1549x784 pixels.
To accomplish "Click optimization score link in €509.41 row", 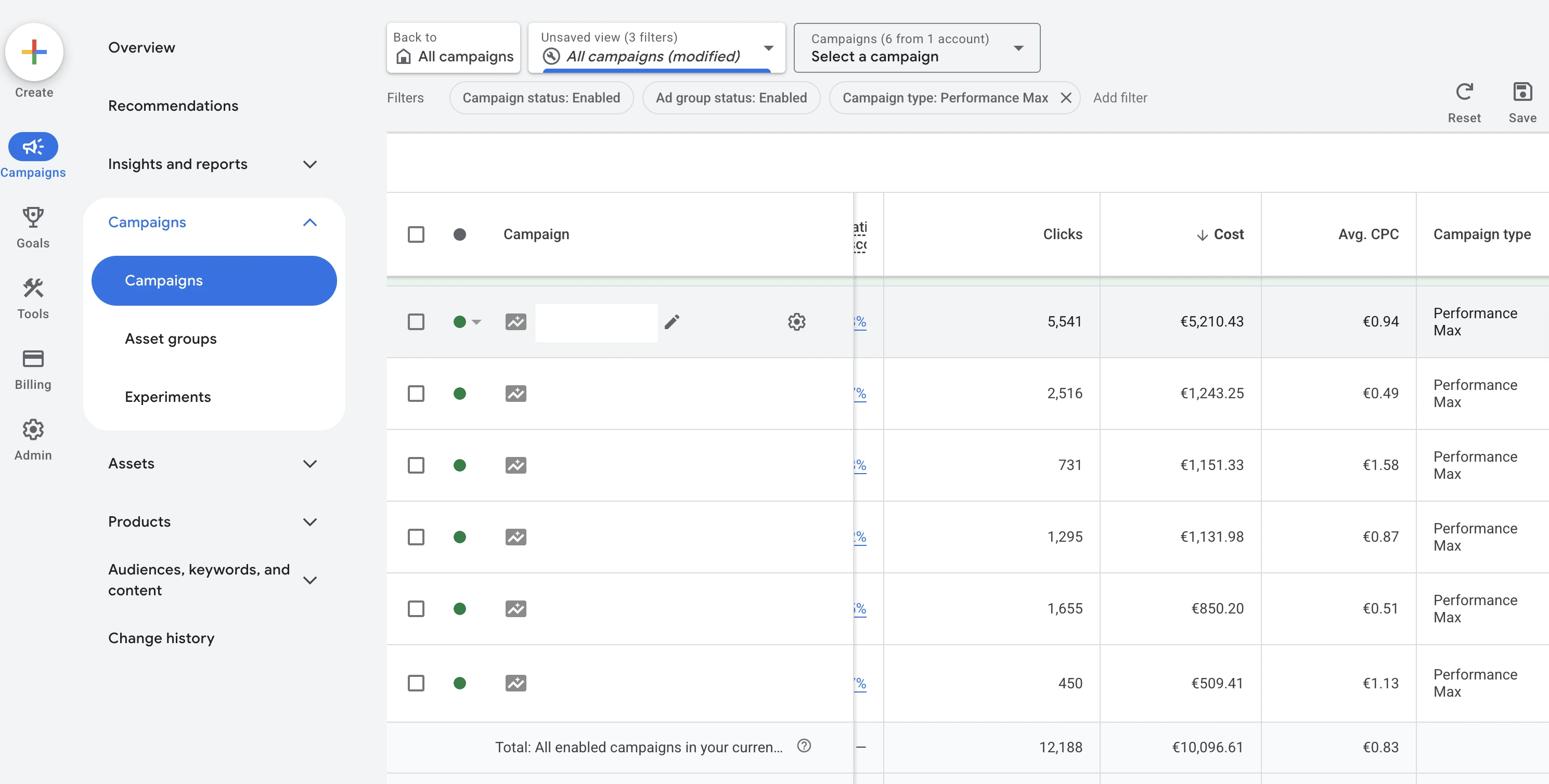I will pos(860,683).
